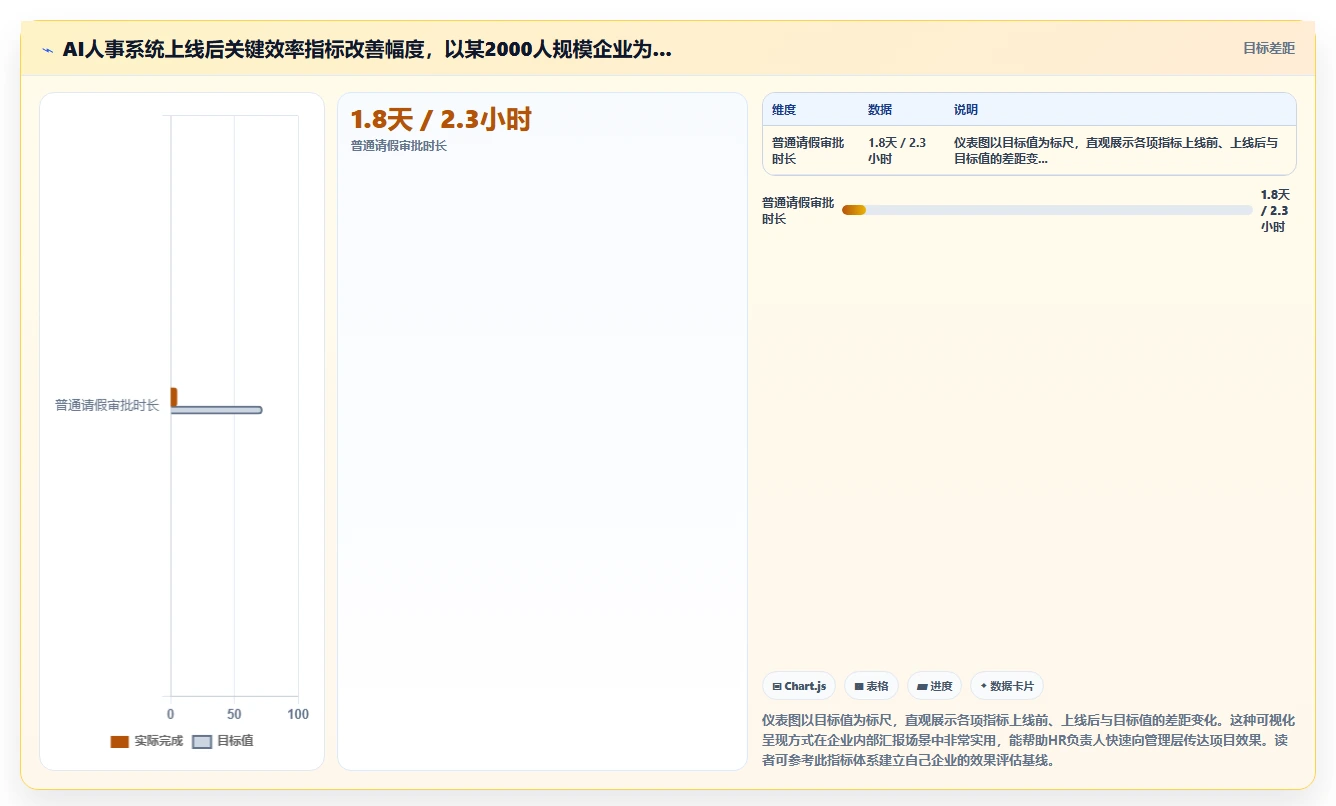Click 普通请假审批时长 caption under card value
This screenshot has height=806, width=1336.
399,146
